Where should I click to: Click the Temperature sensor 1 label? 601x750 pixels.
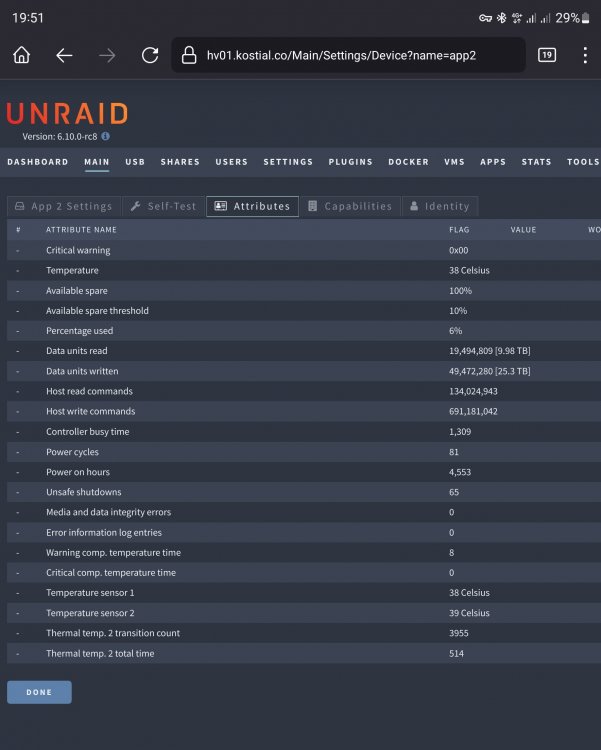[x=90, y=593]
